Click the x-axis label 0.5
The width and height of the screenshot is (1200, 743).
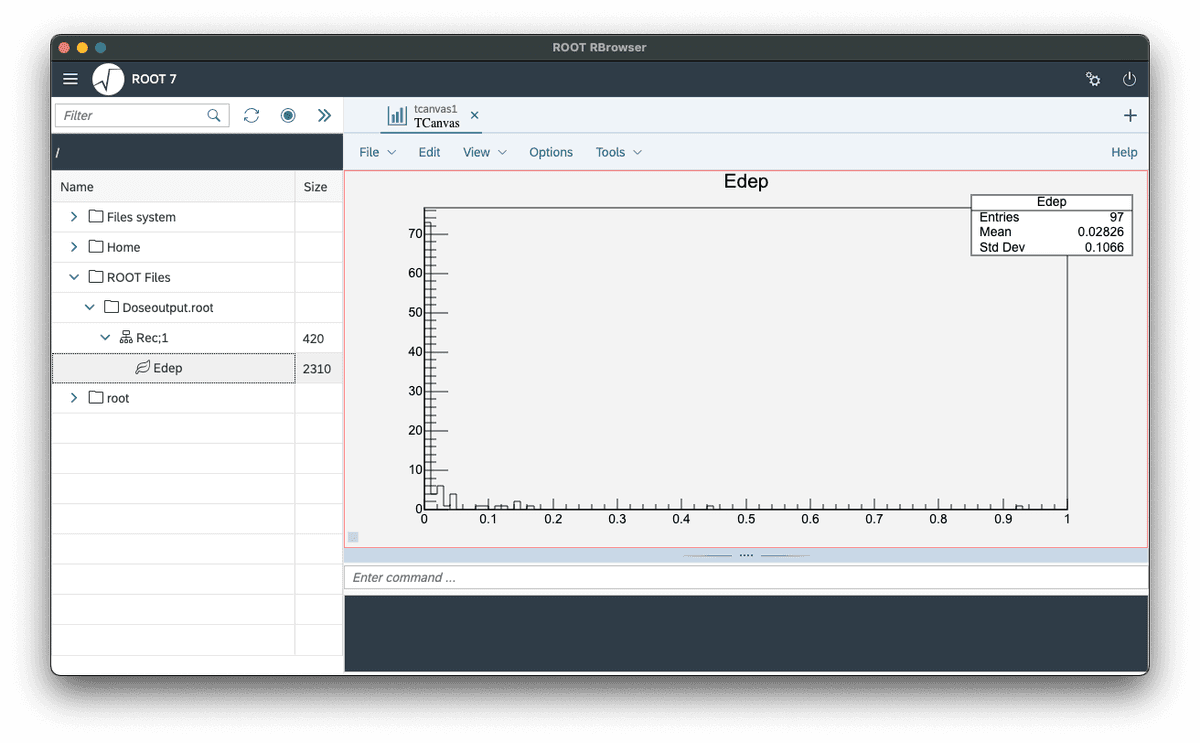[746, 519]
